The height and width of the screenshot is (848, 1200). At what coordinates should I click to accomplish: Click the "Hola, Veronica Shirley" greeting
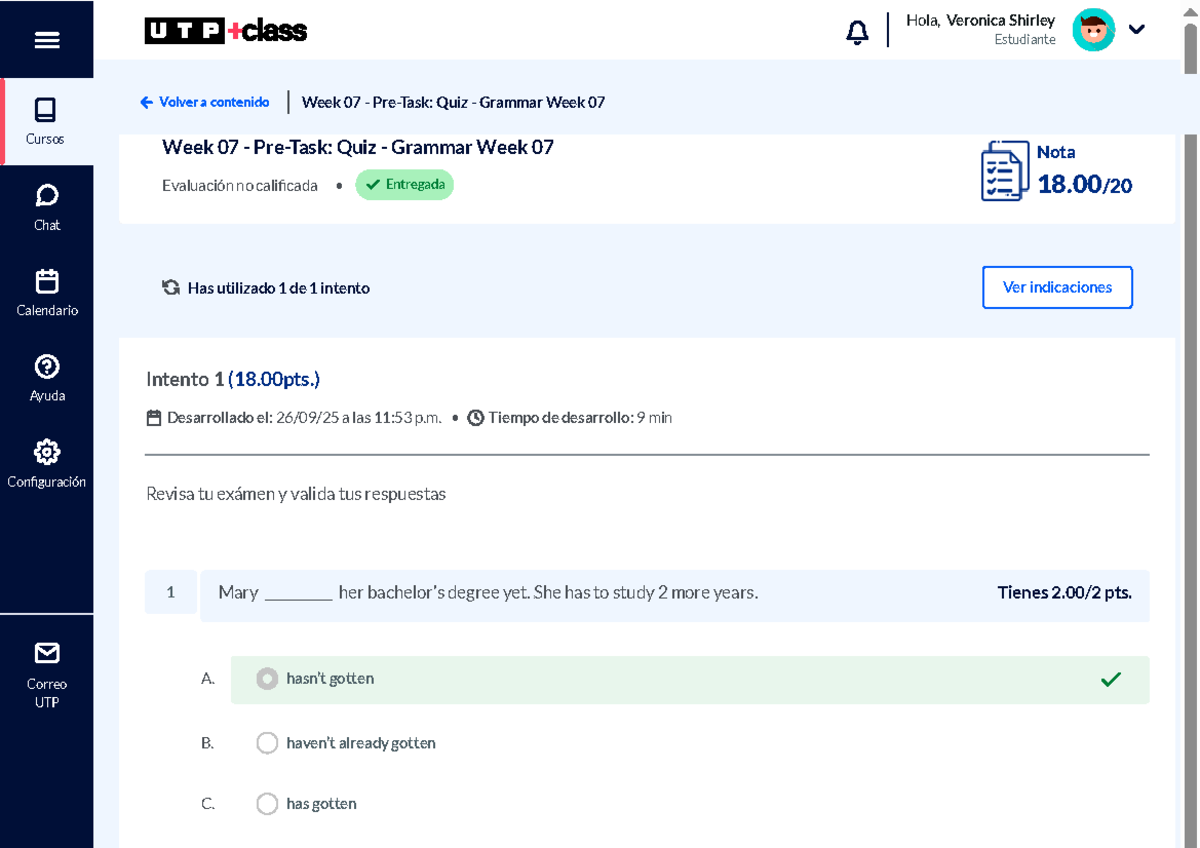[x=980, y=20]
